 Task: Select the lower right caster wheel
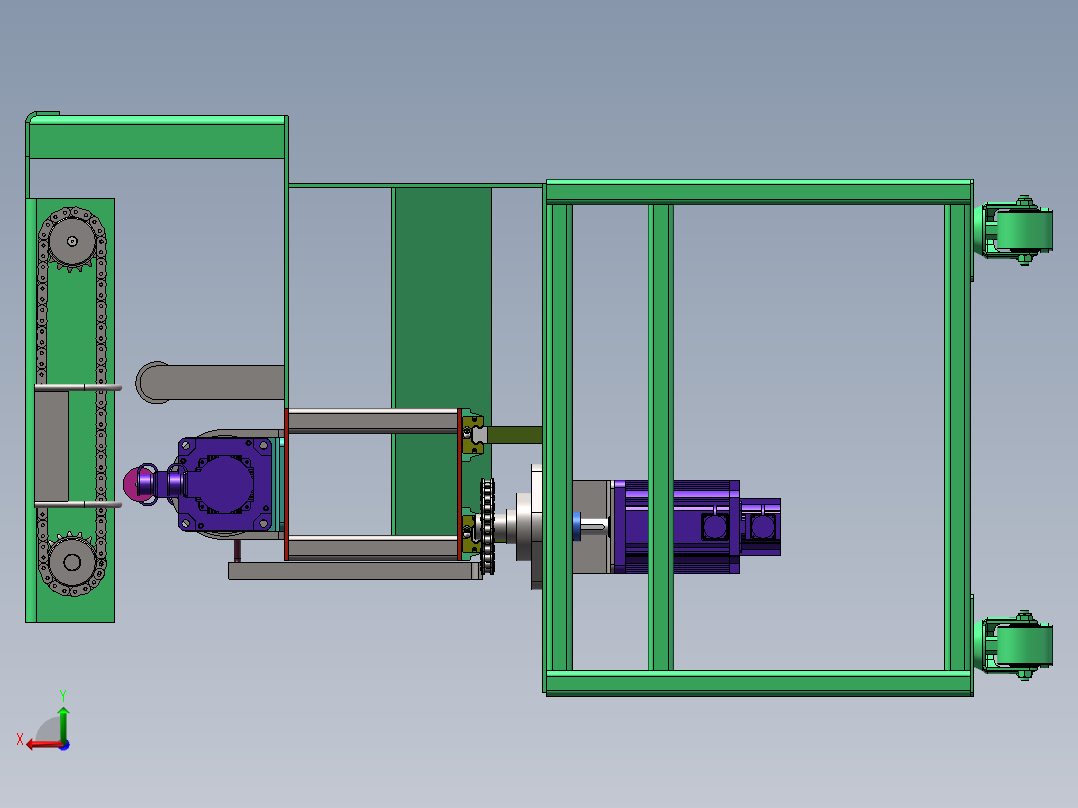coord(1023,645)
